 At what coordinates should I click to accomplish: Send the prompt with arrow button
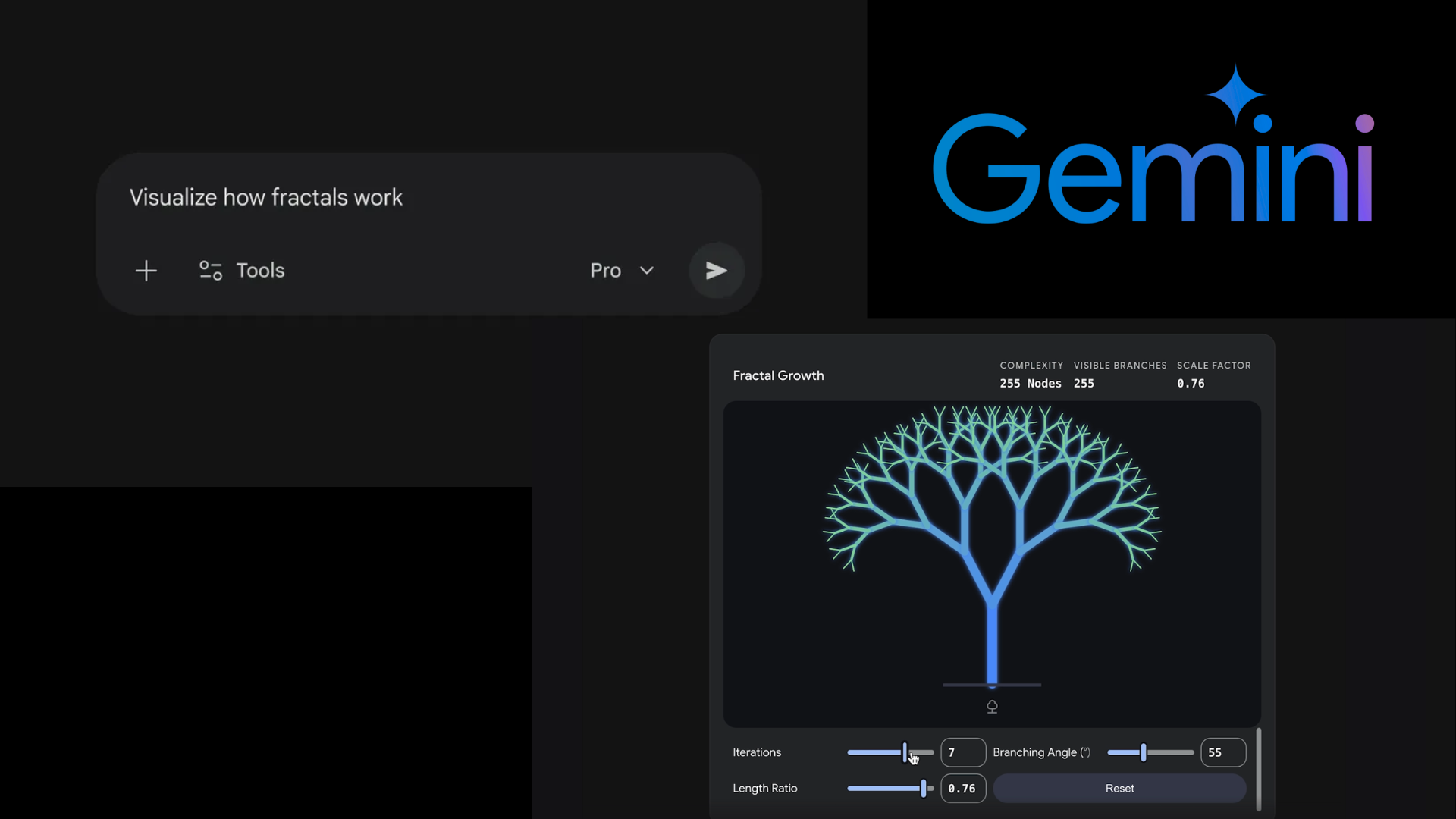pos(717,271)
